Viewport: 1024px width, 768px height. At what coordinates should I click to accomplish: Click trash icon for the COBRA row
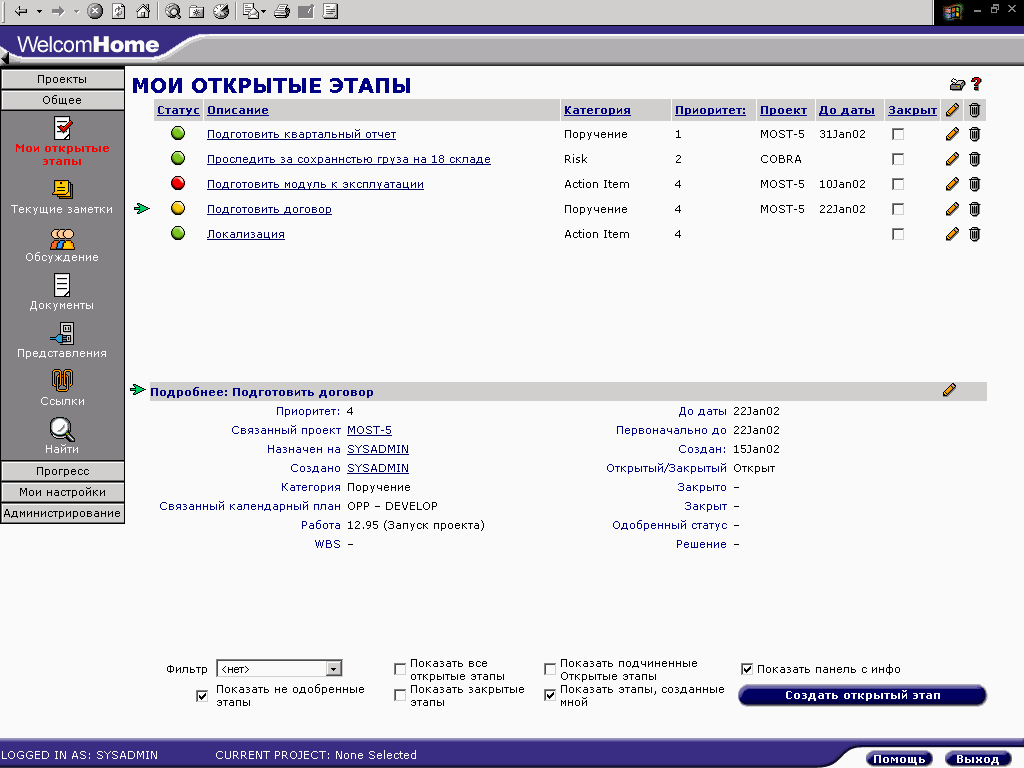(x=974, y=159)
